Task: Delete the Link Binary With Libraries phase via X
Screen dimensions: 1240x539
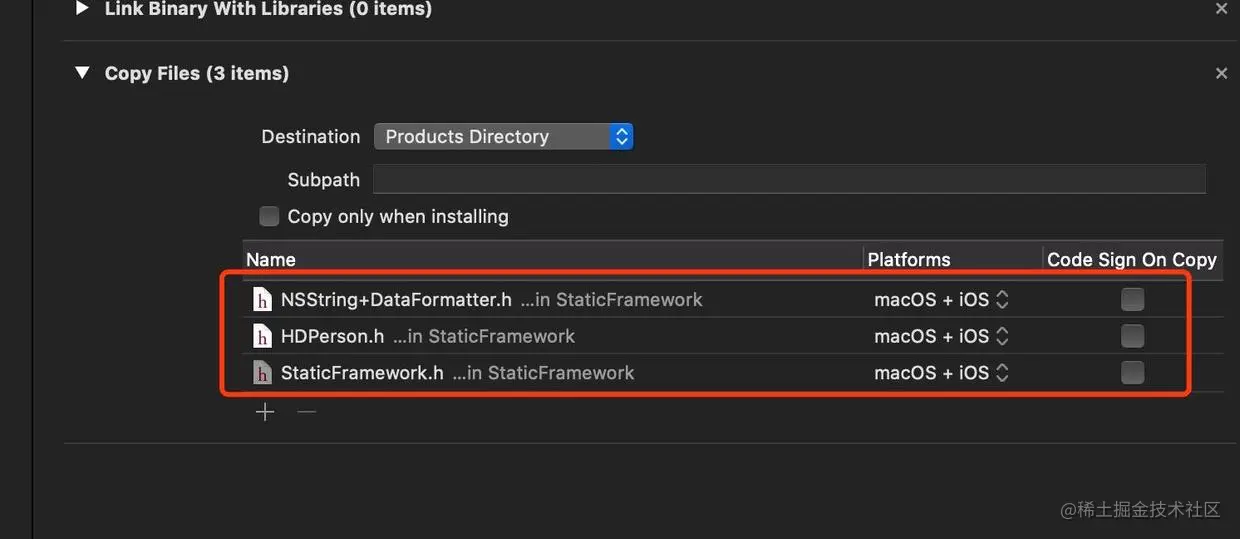Action: [1221, 9]
